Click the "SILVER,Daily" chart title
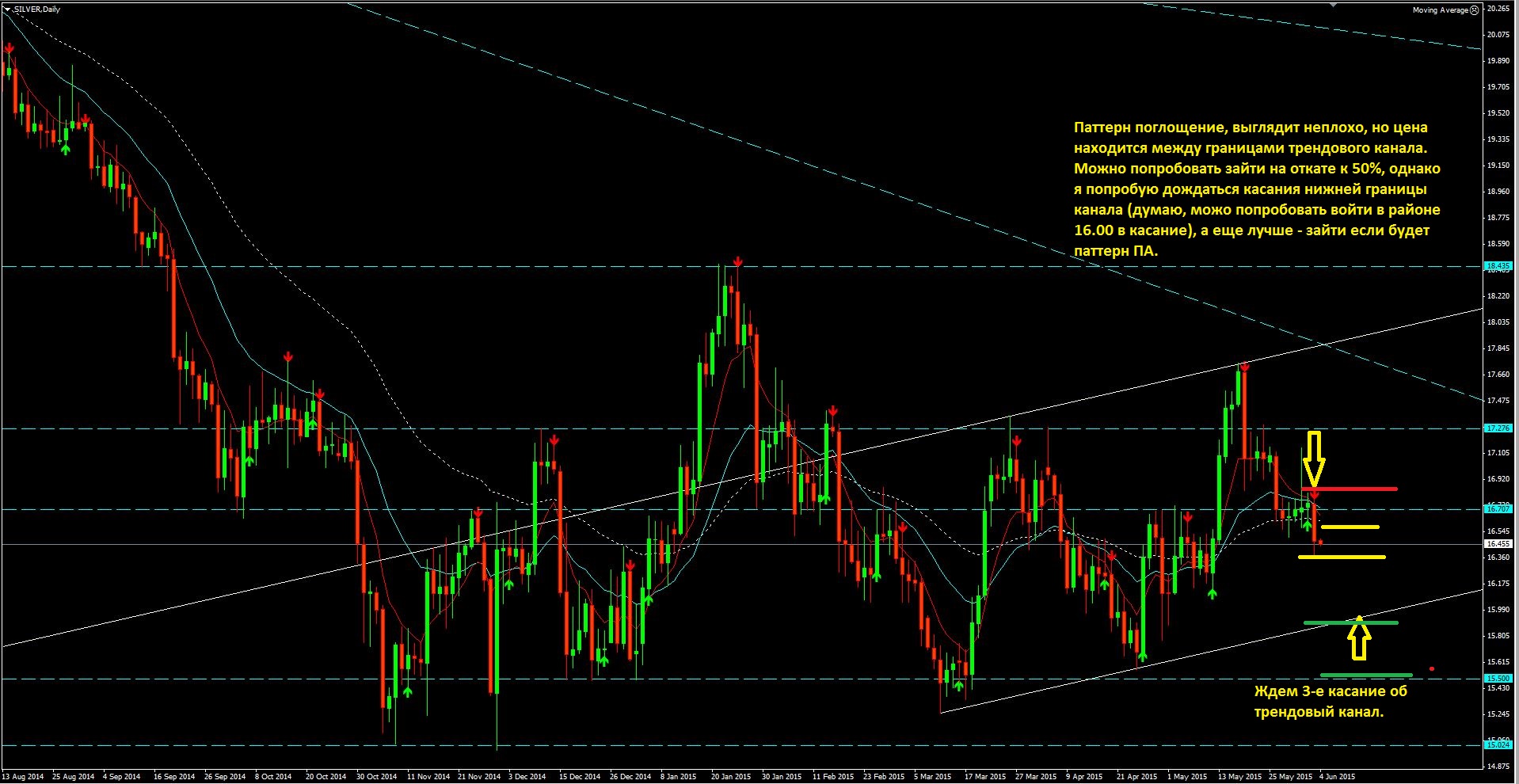Viewport: 1519px width, 784px height. pyautogui.click(x=36, y=10)
